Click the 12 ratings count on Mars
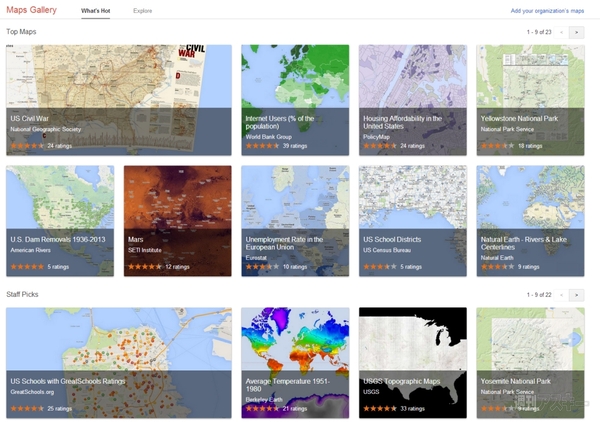 [x=178, y=267]
